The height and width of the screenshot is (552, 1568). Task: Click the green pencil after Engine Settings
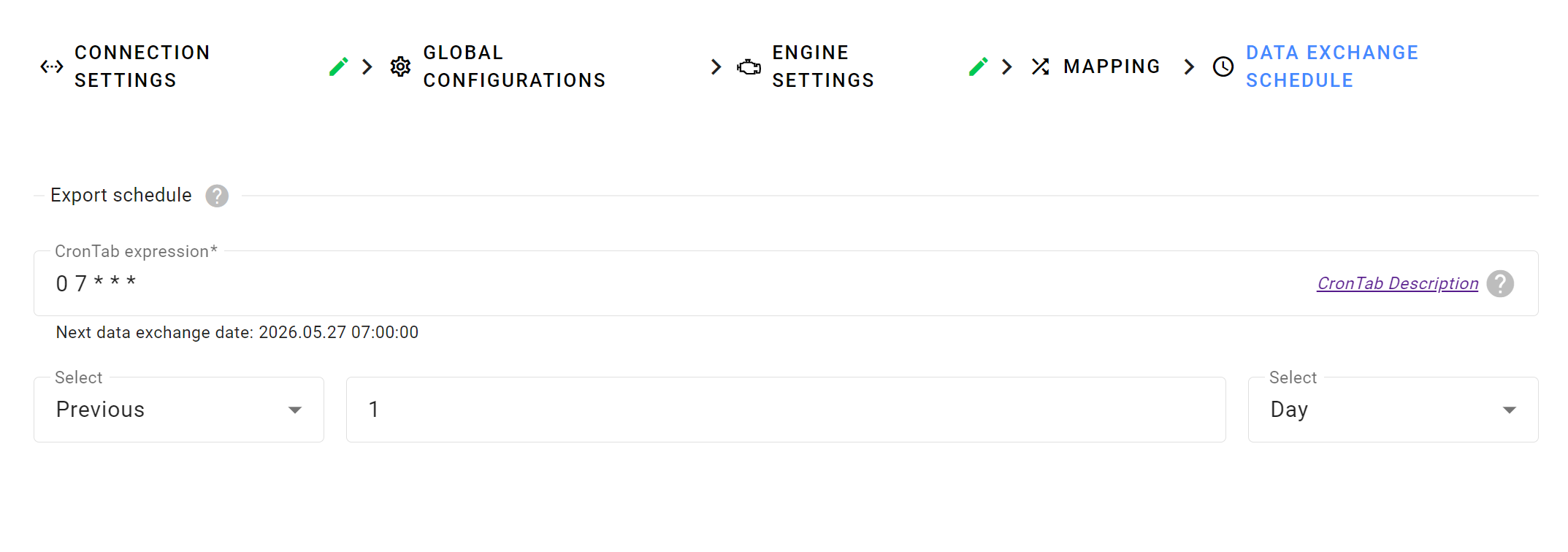coord(979,66)
